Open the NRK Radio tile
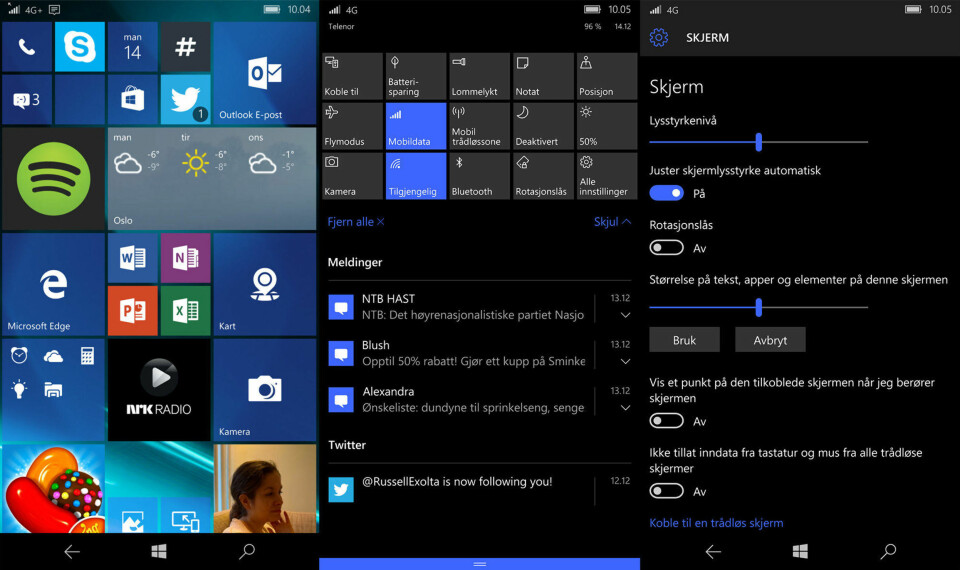 click(159, 390)
